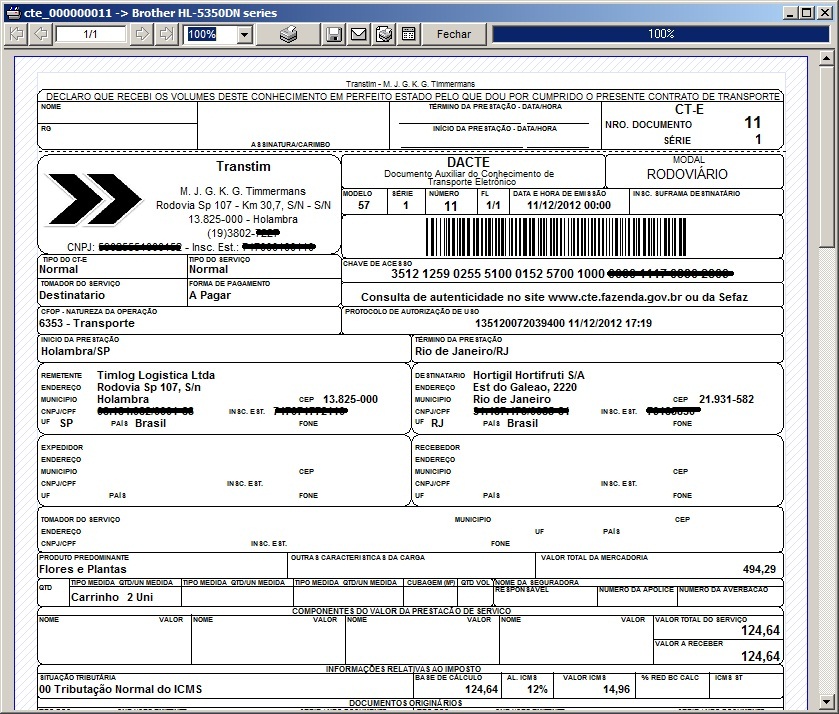This screenshot has width=839, height=714.
Task: Click sender name 'Timlog Logistica Ltda'
Action: click(156, 375)
